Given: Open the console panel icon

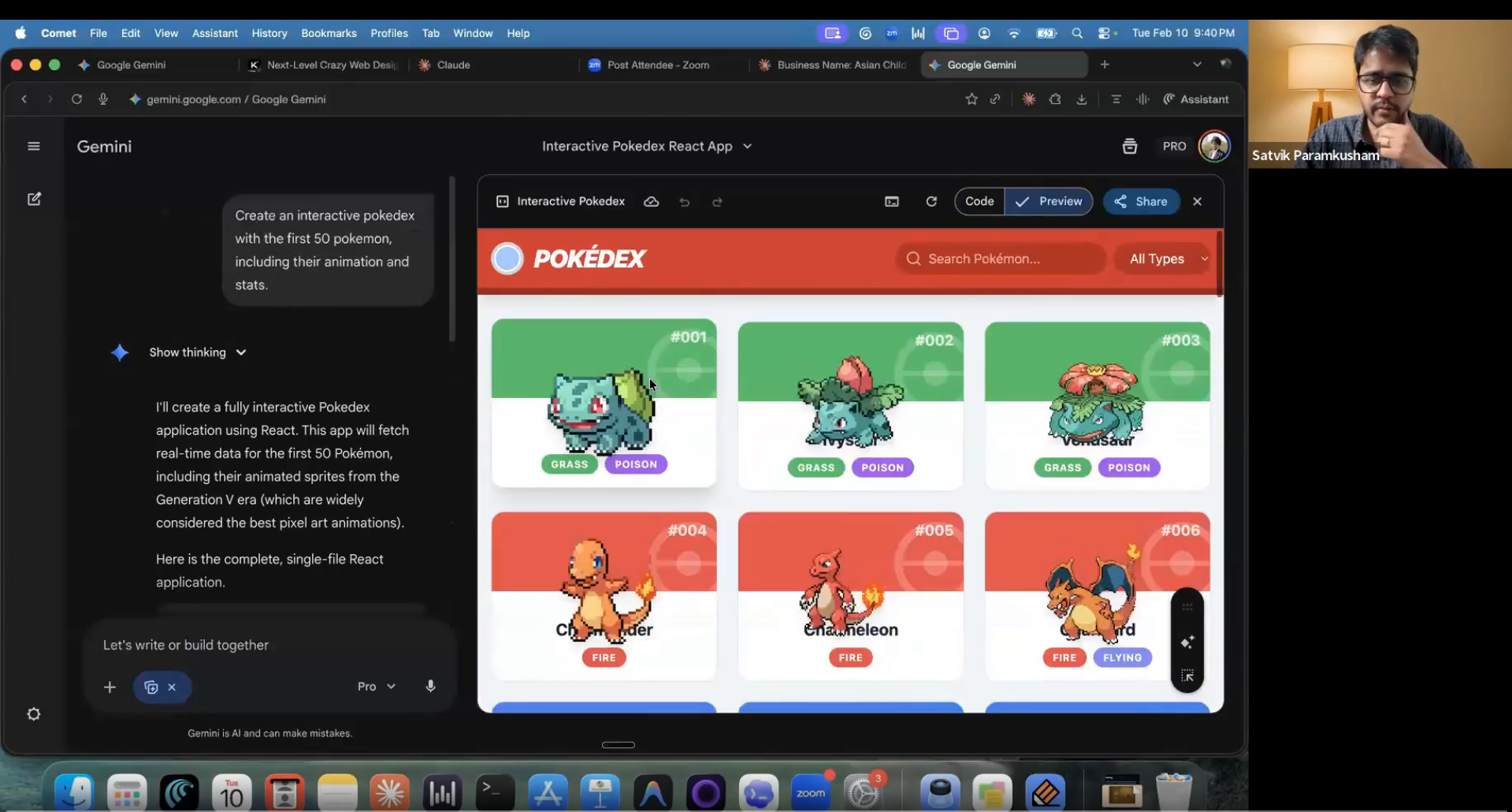Looking at the screenshot, I should tap(892, 202).
